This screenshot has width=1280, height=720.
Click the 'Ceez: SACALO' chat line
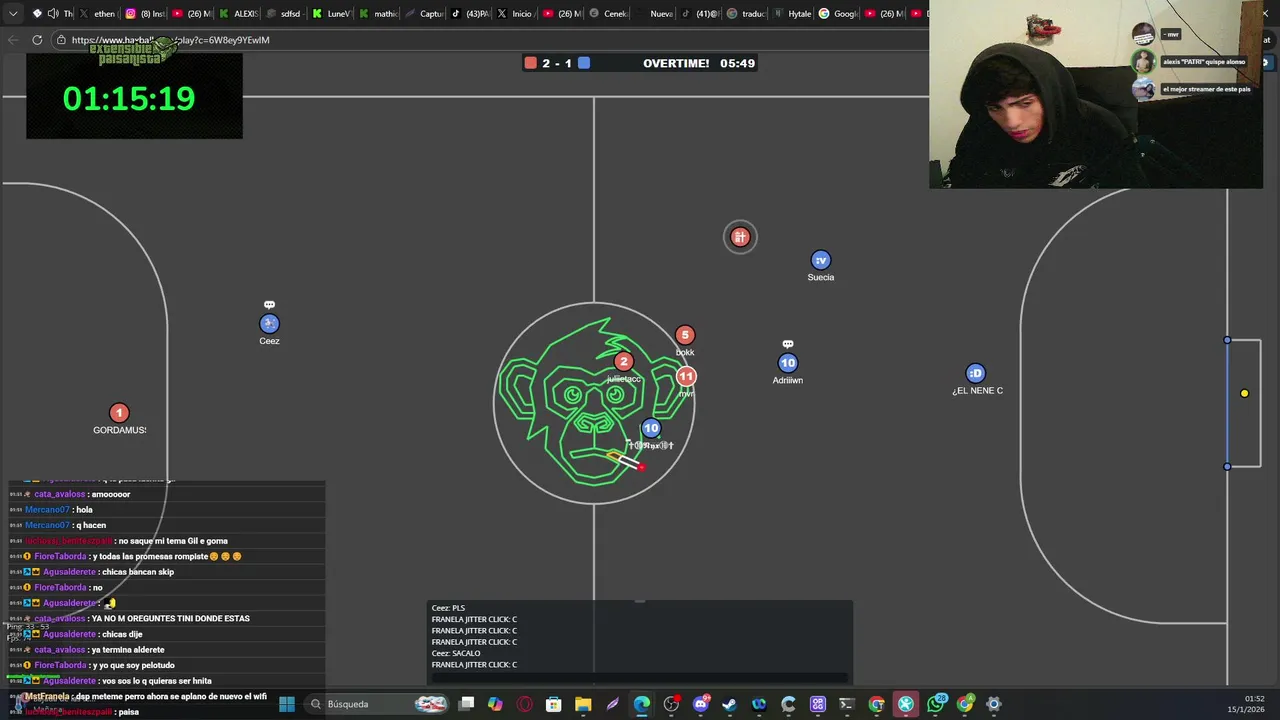point(456,653)
